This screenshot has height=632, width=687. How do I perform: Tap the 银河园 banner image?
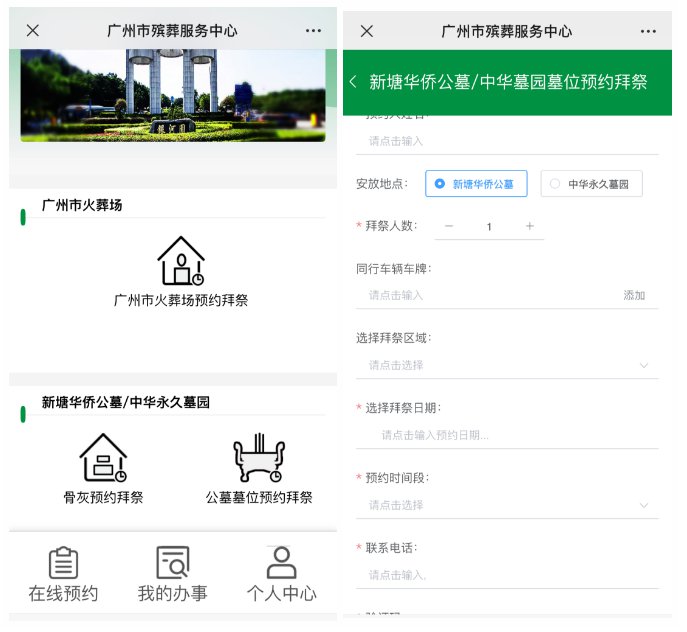coord(173,95)
